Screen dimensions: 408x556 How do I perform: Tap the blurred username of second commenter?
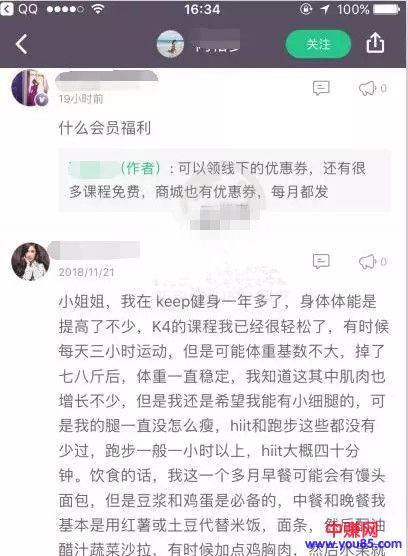94,250
